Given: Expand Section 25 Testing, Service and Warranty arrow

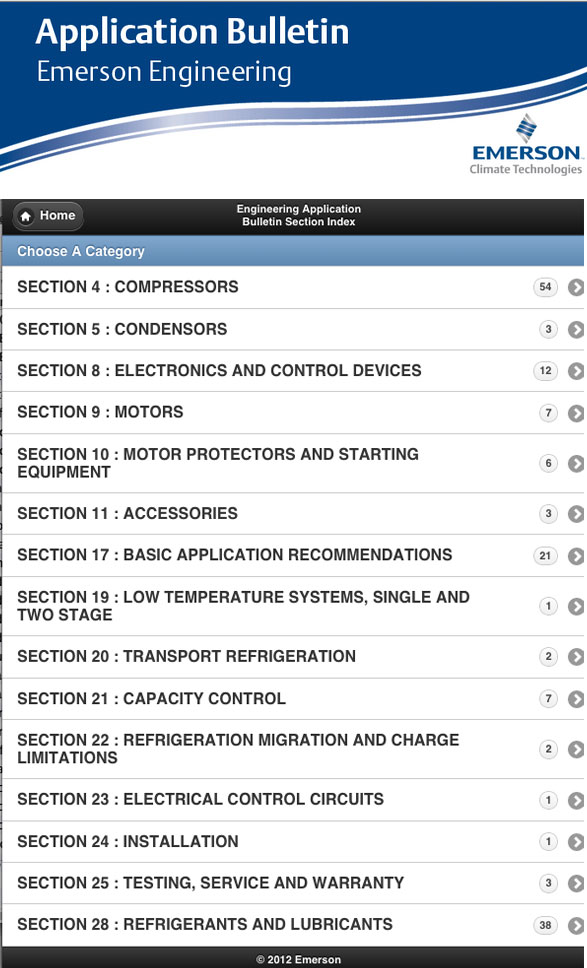Looking at the screenshot, I should click(x=577, y=883).
